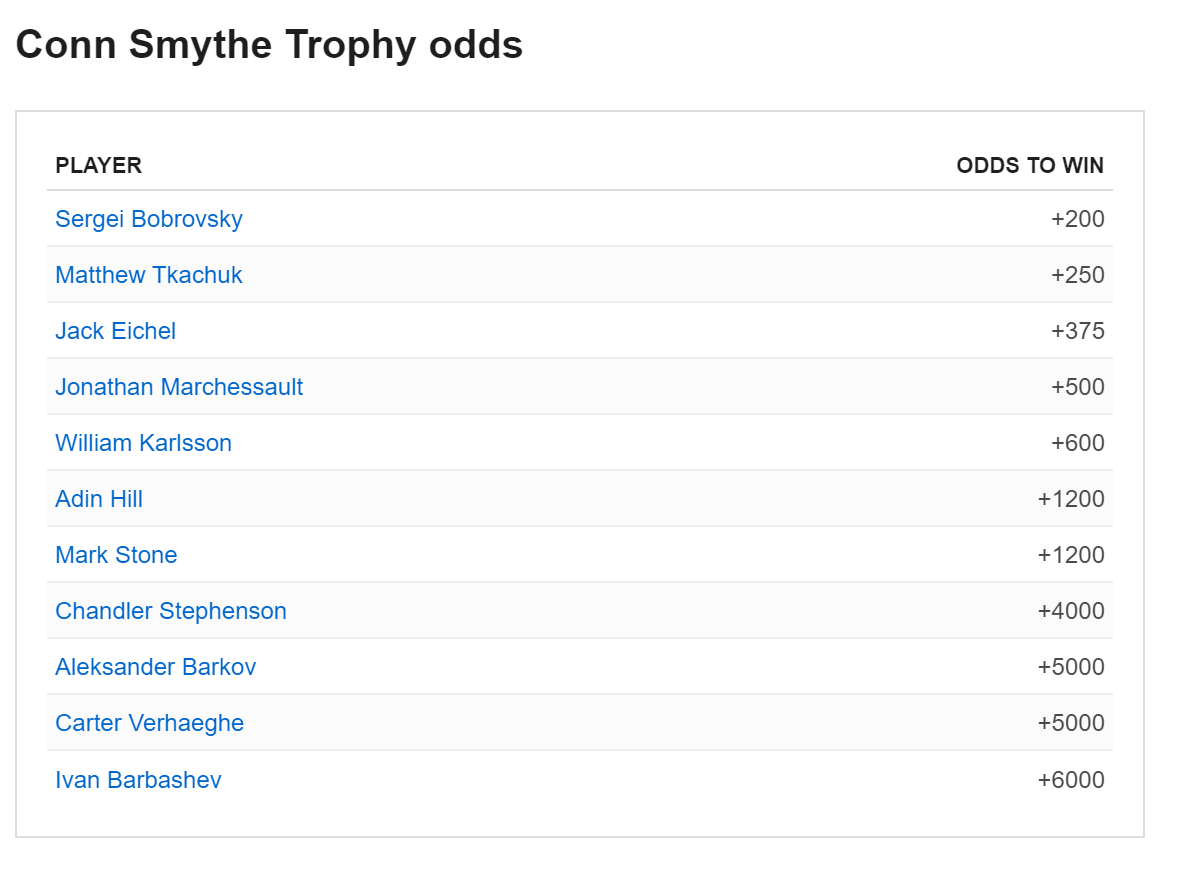Screen dimensions: 1199x870
Task: Open Sergei Bobrovsky's player link
Action: tap(149, 219)
